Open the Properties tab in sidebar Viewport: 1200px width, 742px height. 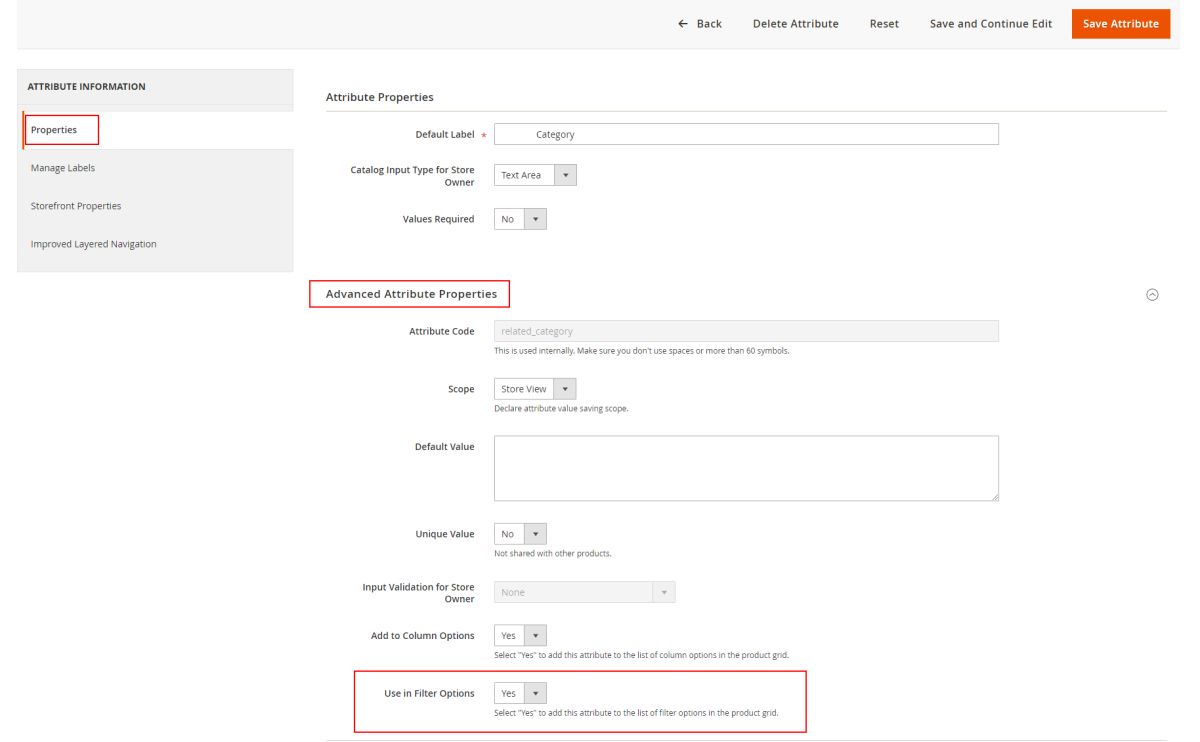coord(157,130)
